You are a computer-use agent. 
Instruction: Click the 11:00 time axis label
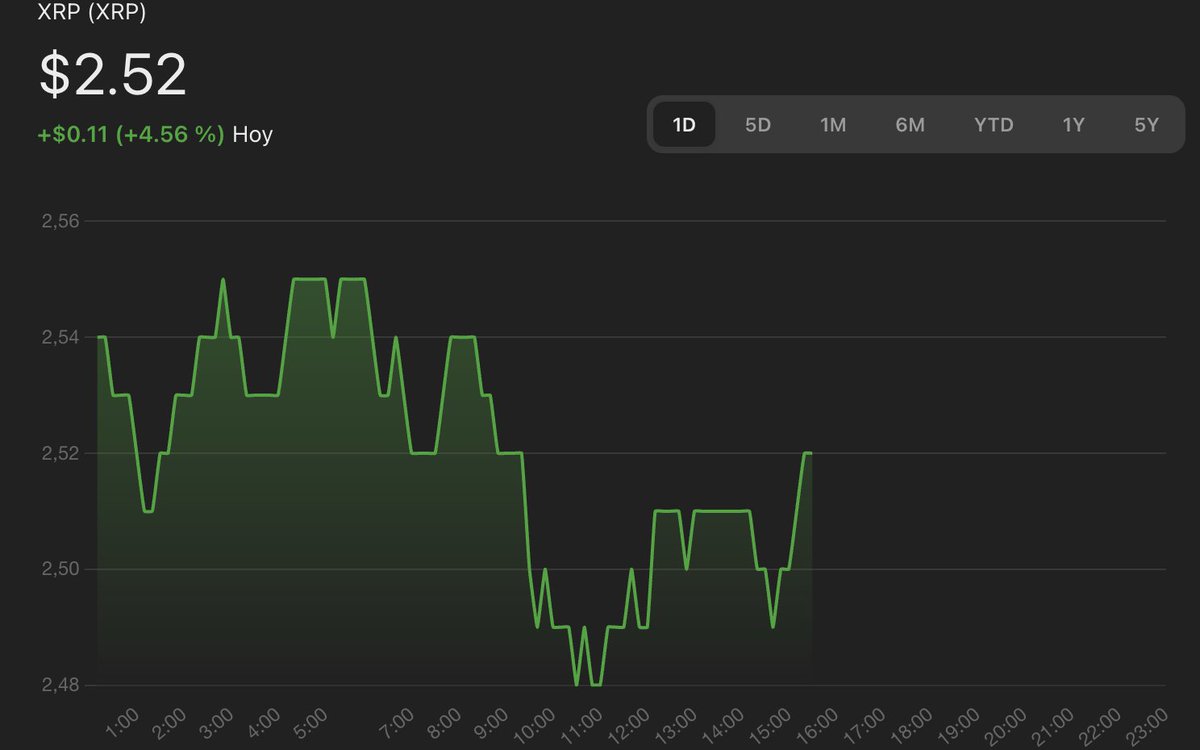point(582,725)
